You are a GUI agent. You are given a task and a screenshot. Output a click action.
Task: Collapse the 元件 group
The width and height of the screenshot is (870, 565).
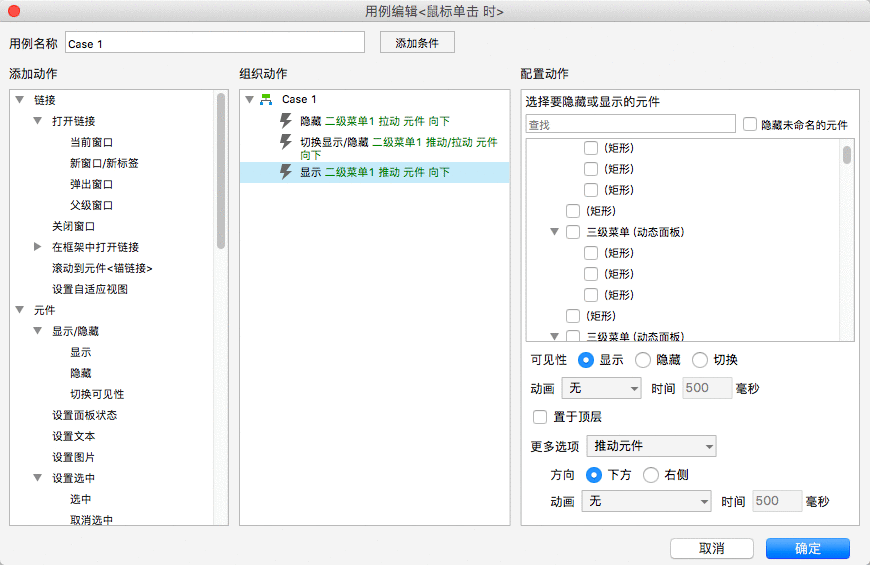pyautogui.click(x=20, y=310)
